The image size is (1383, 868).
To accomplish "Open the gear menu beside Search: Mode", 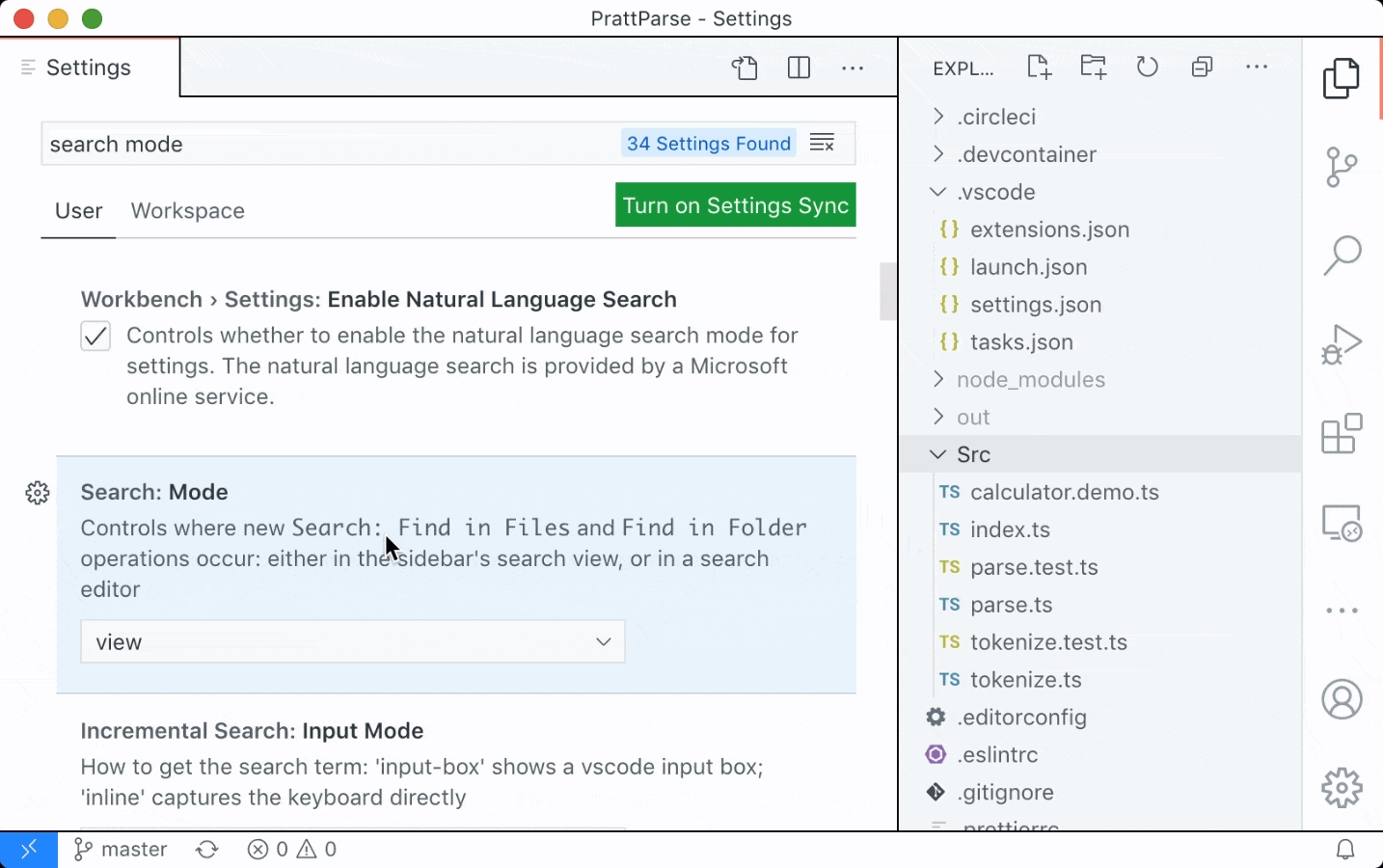I will 37,493.
